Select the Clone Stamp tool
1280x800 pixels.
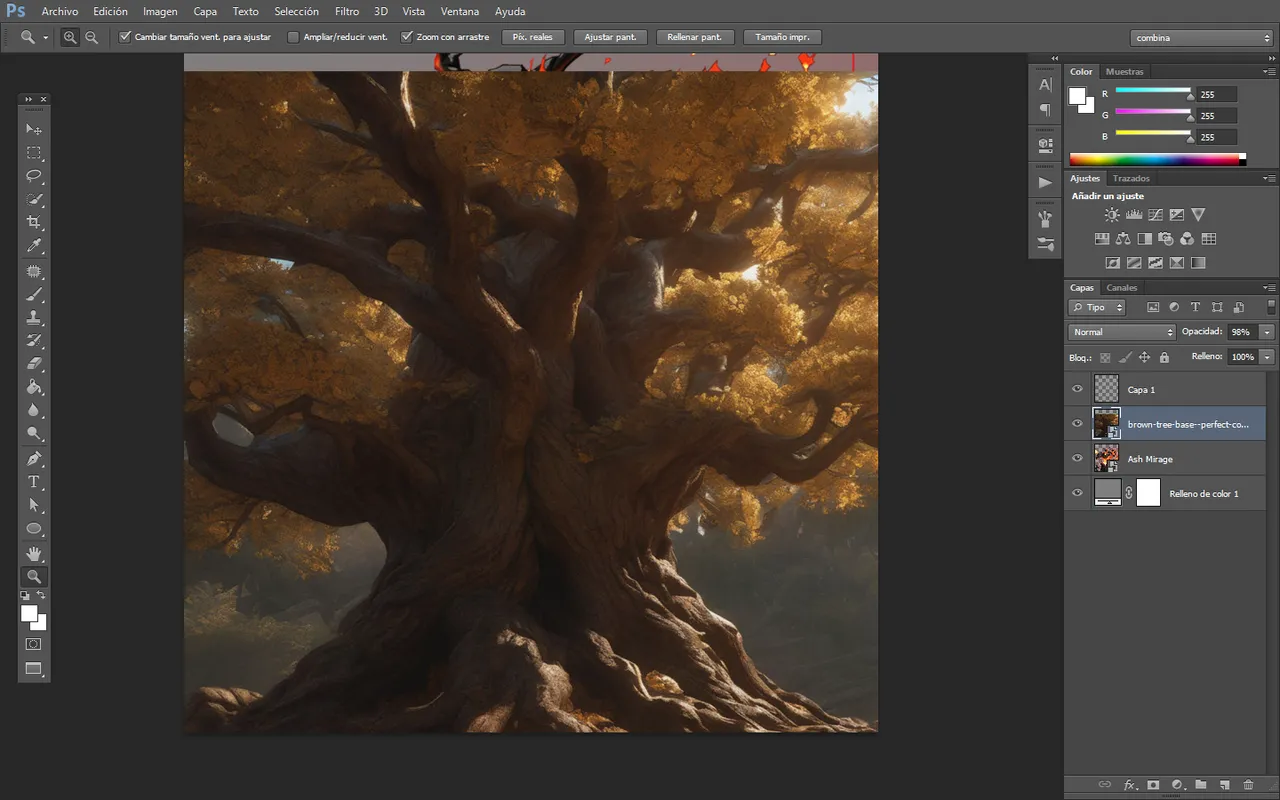[34, 318]
